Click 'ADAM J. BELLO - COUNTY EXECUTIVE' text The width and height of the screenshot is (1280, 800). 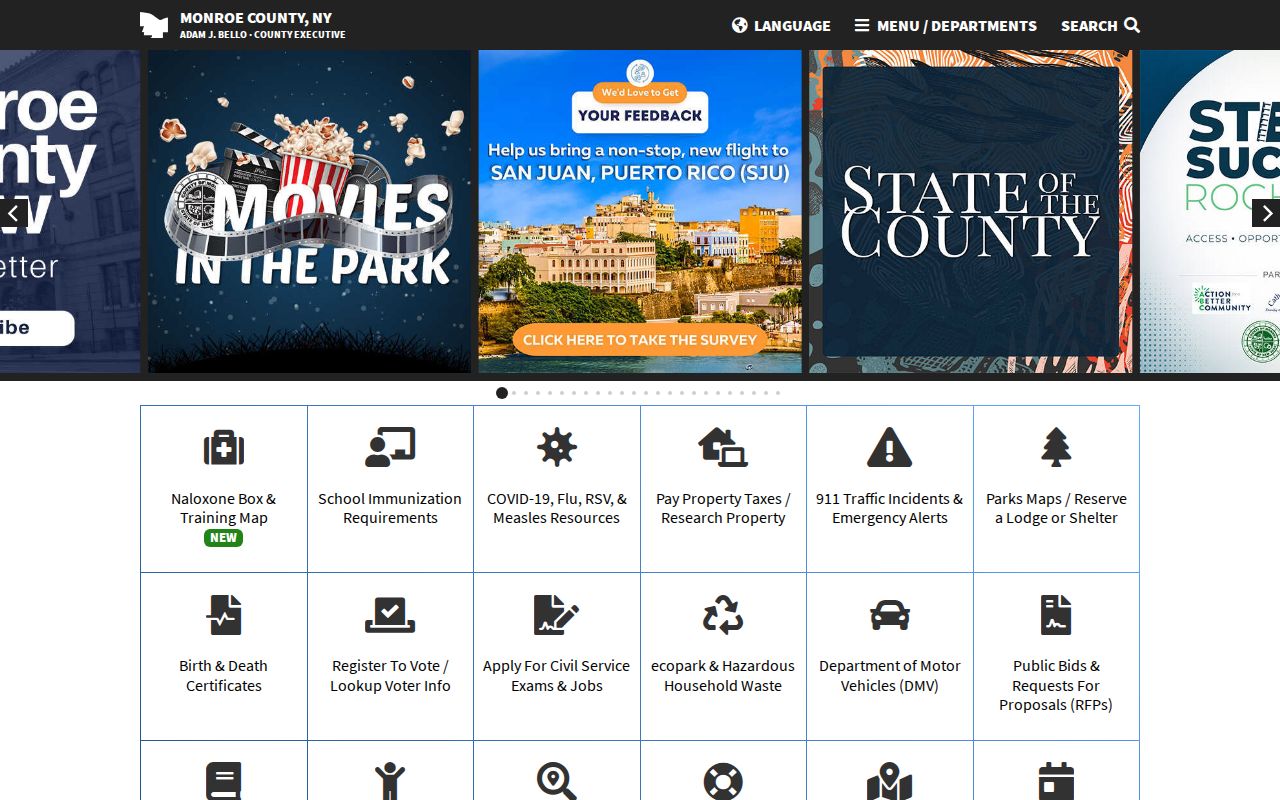tap(263, 35)
